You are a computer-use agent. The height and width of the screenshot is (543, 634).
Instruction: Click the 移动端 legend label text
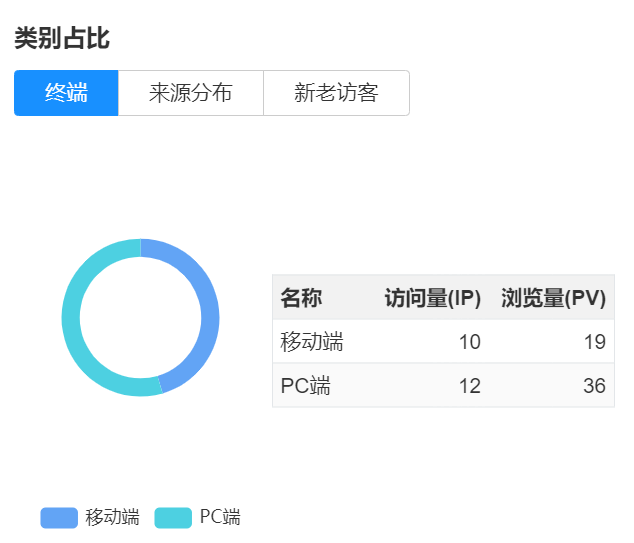pos(112,517)
